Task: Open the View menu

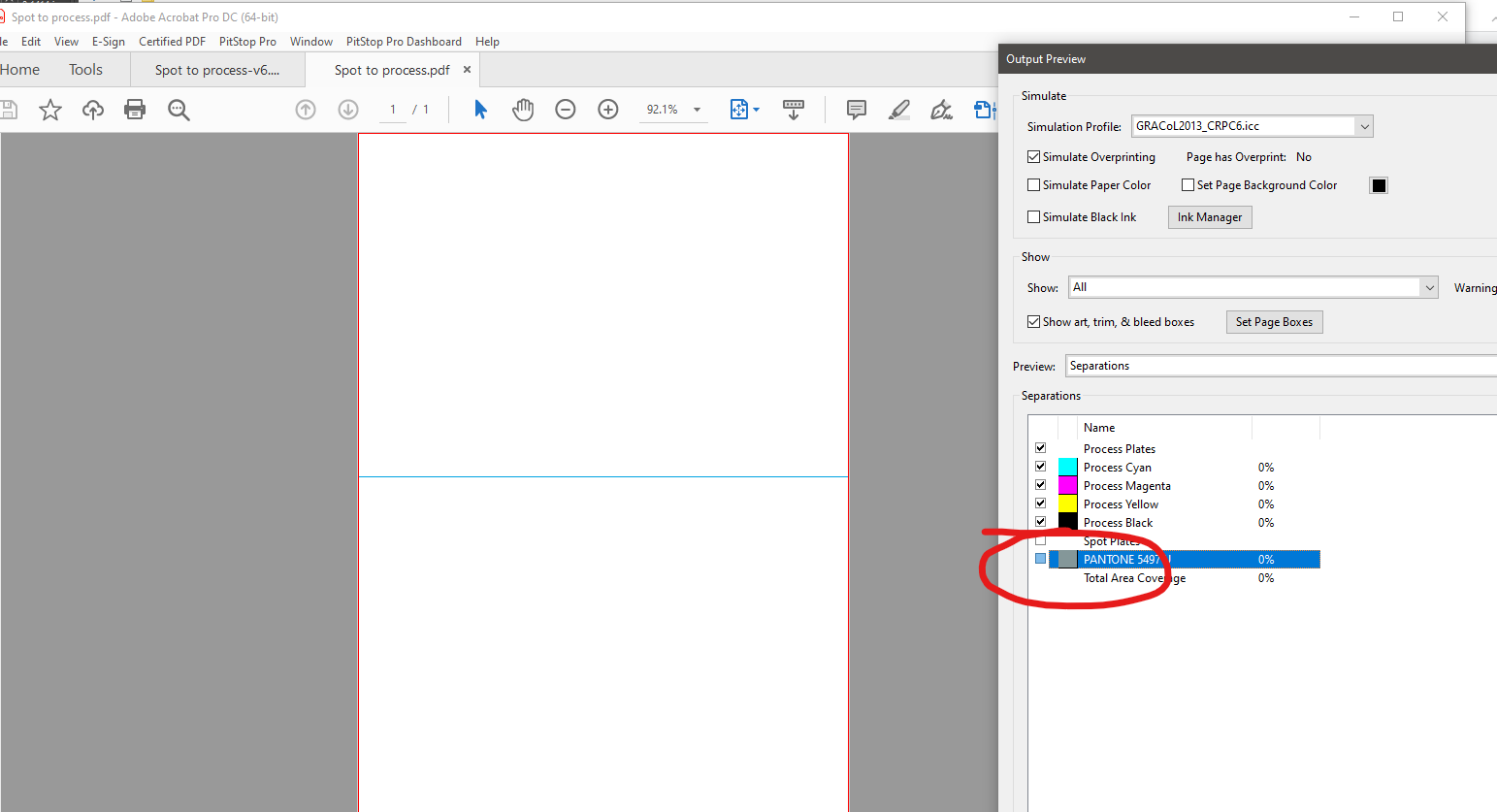Action: [x=66, y=42]
